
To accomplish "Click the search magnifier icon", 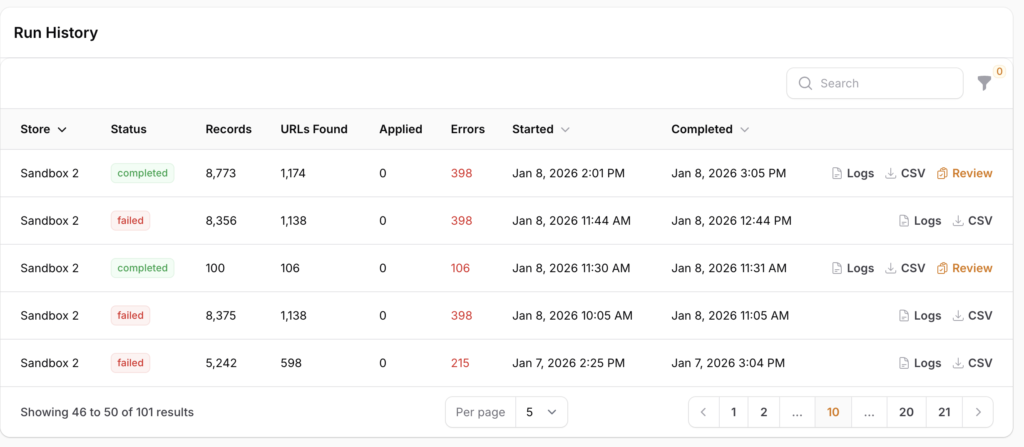I will coord(805,84).
